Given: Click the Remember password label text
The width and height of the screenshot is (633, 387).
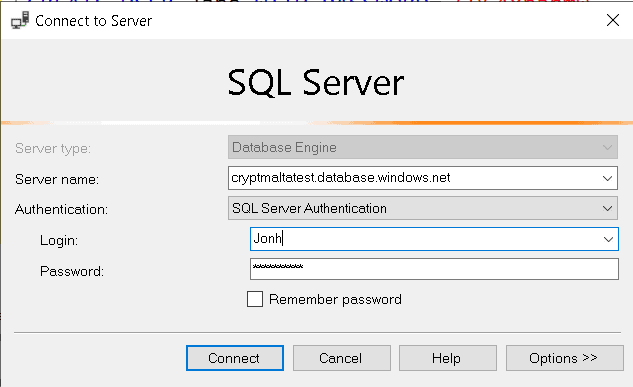Looking at the screenshot, I should pyautogui.click(x=335, y=299).
